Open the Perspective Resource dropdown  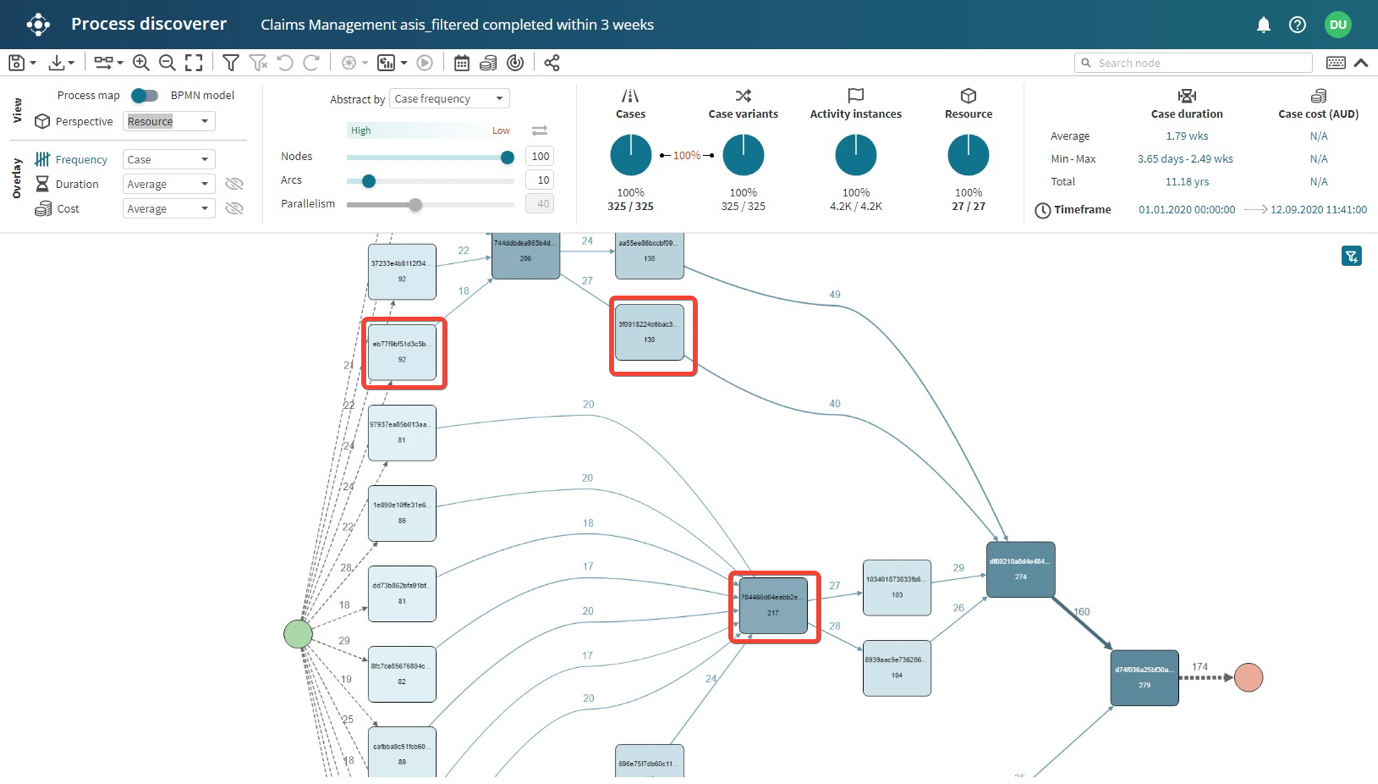coord(168,121)
